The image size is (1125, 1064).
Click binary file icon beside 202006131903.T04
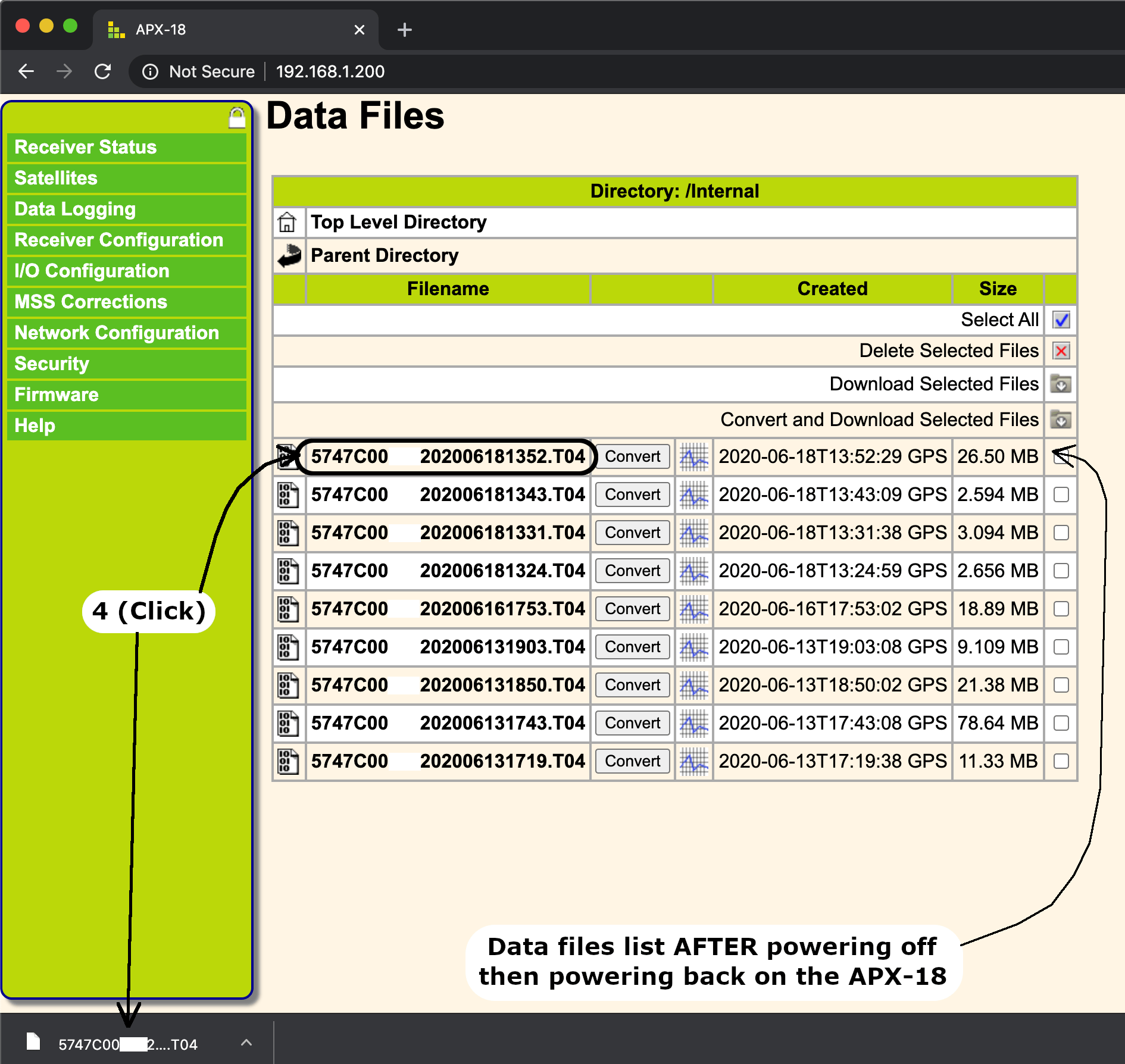[288, 647]
